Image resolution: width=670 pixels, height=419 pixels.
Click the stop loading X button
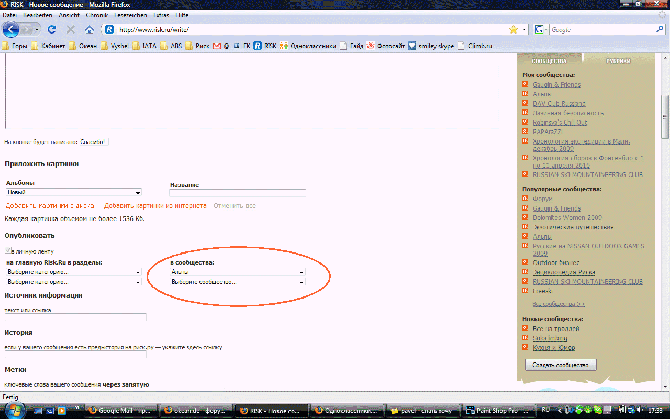[69, 30]
